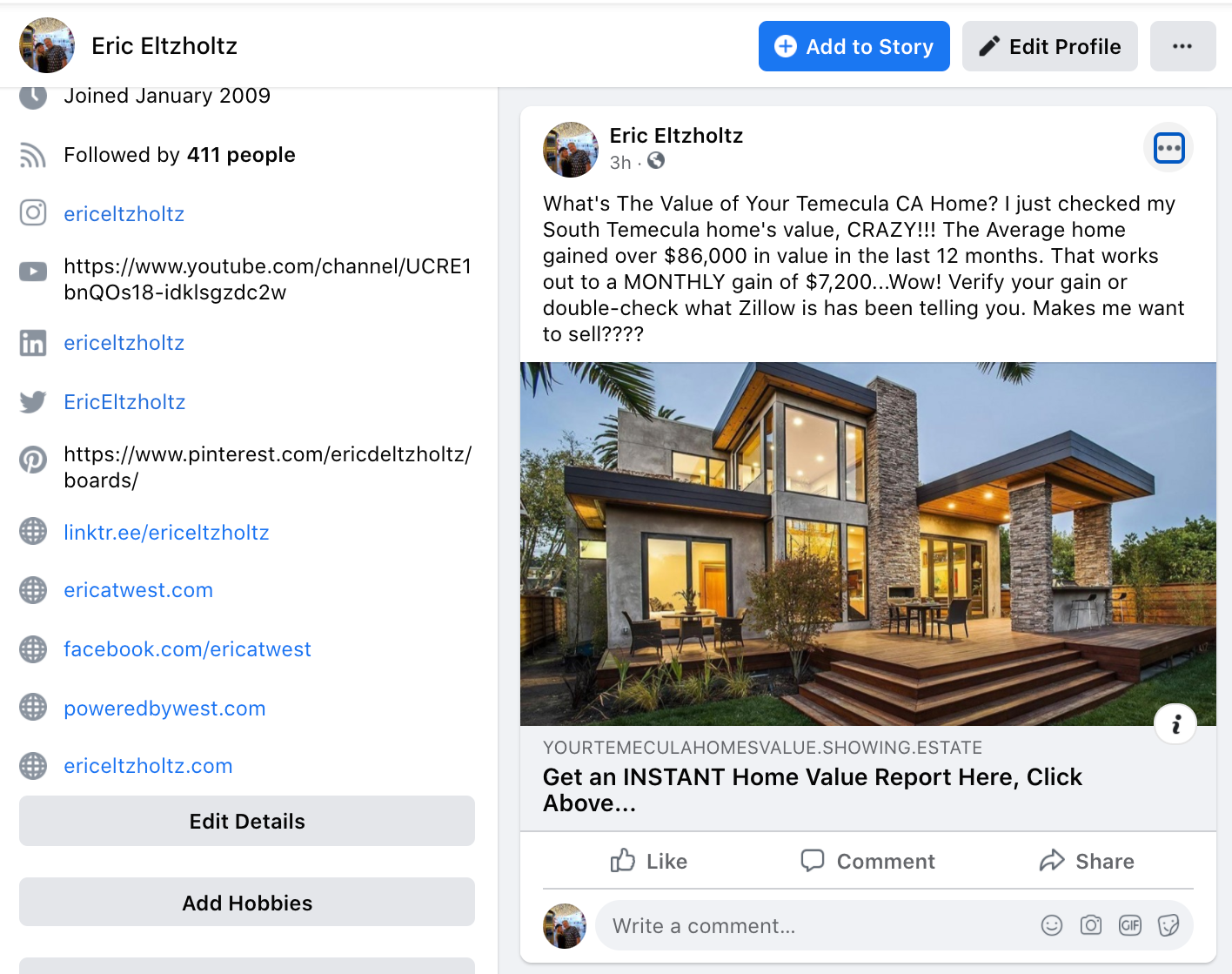
Task: Click Add to Story button
Action: coord(854,46)
